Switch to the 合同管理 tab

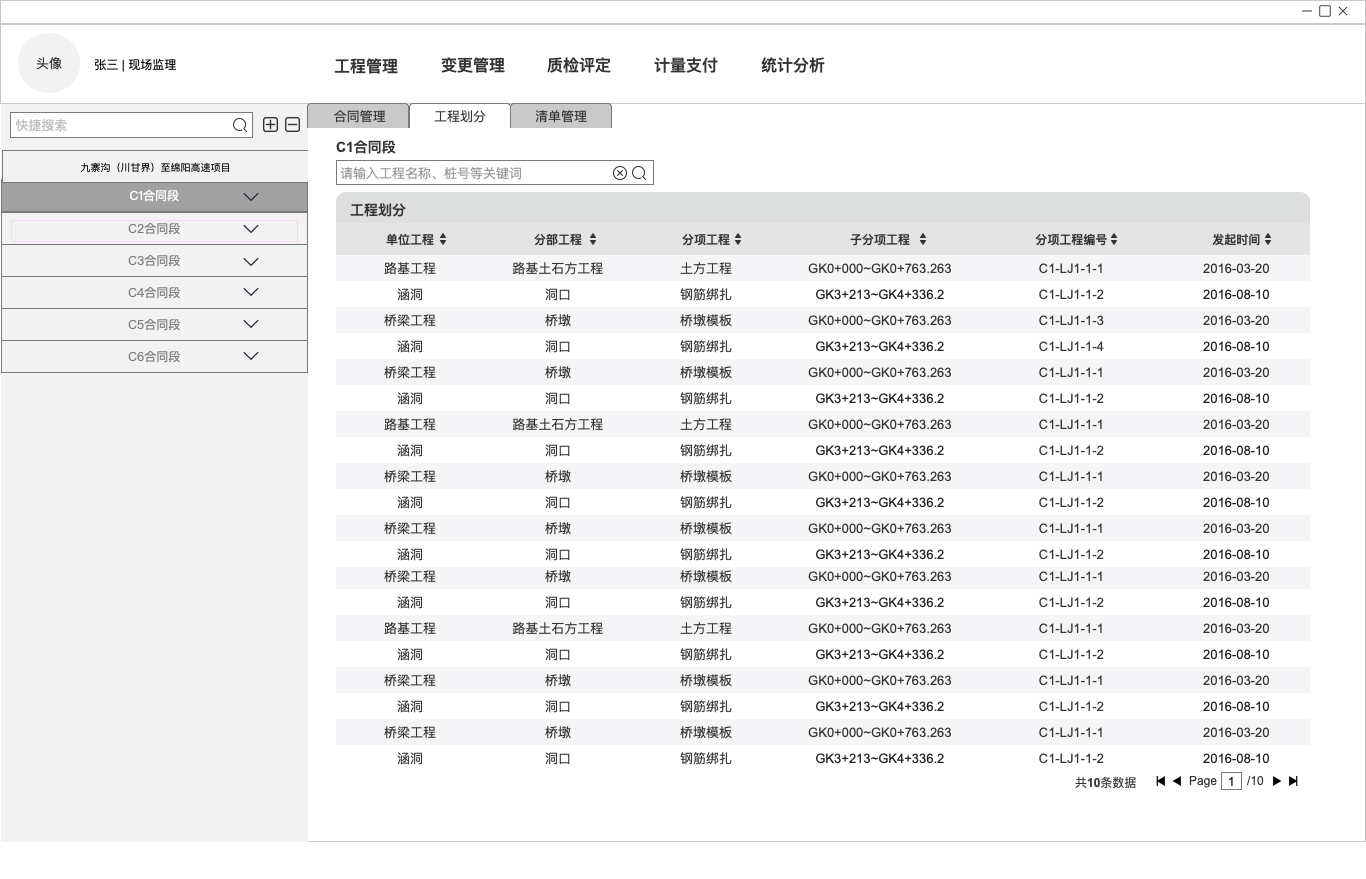(x=358, y=116)
